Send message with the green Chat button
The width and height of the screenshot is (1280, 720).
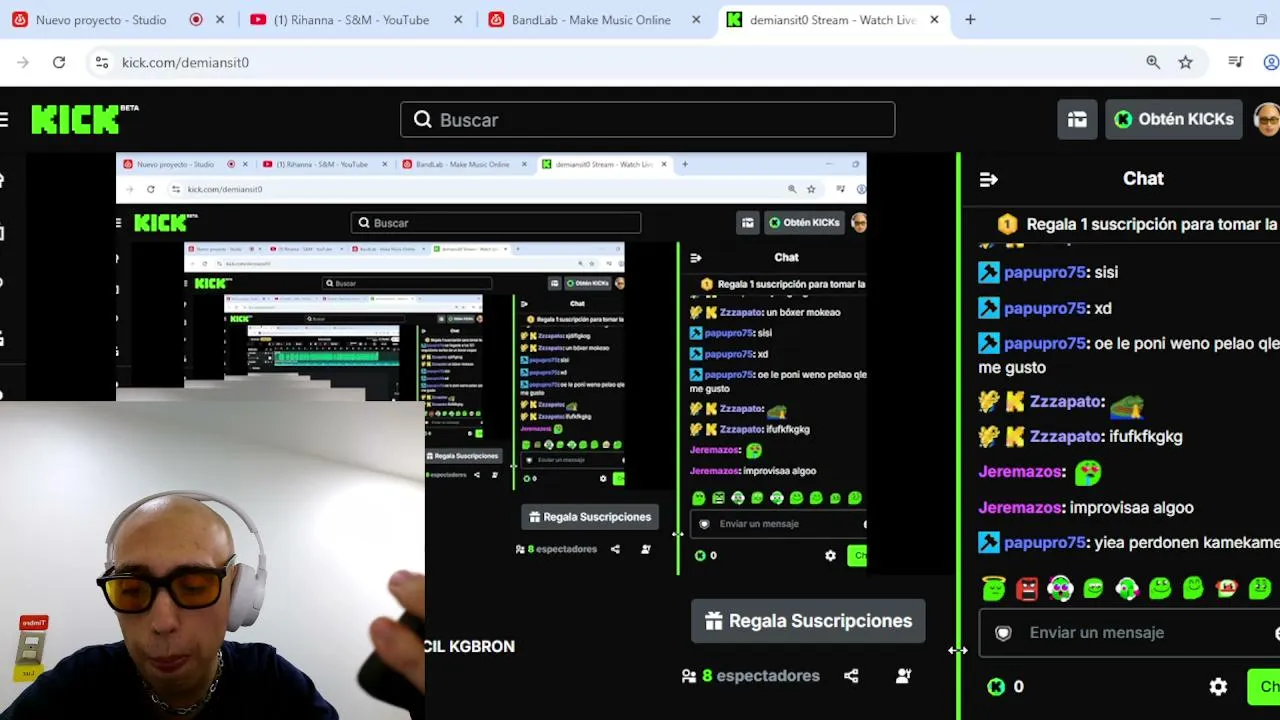point(1264,687)
